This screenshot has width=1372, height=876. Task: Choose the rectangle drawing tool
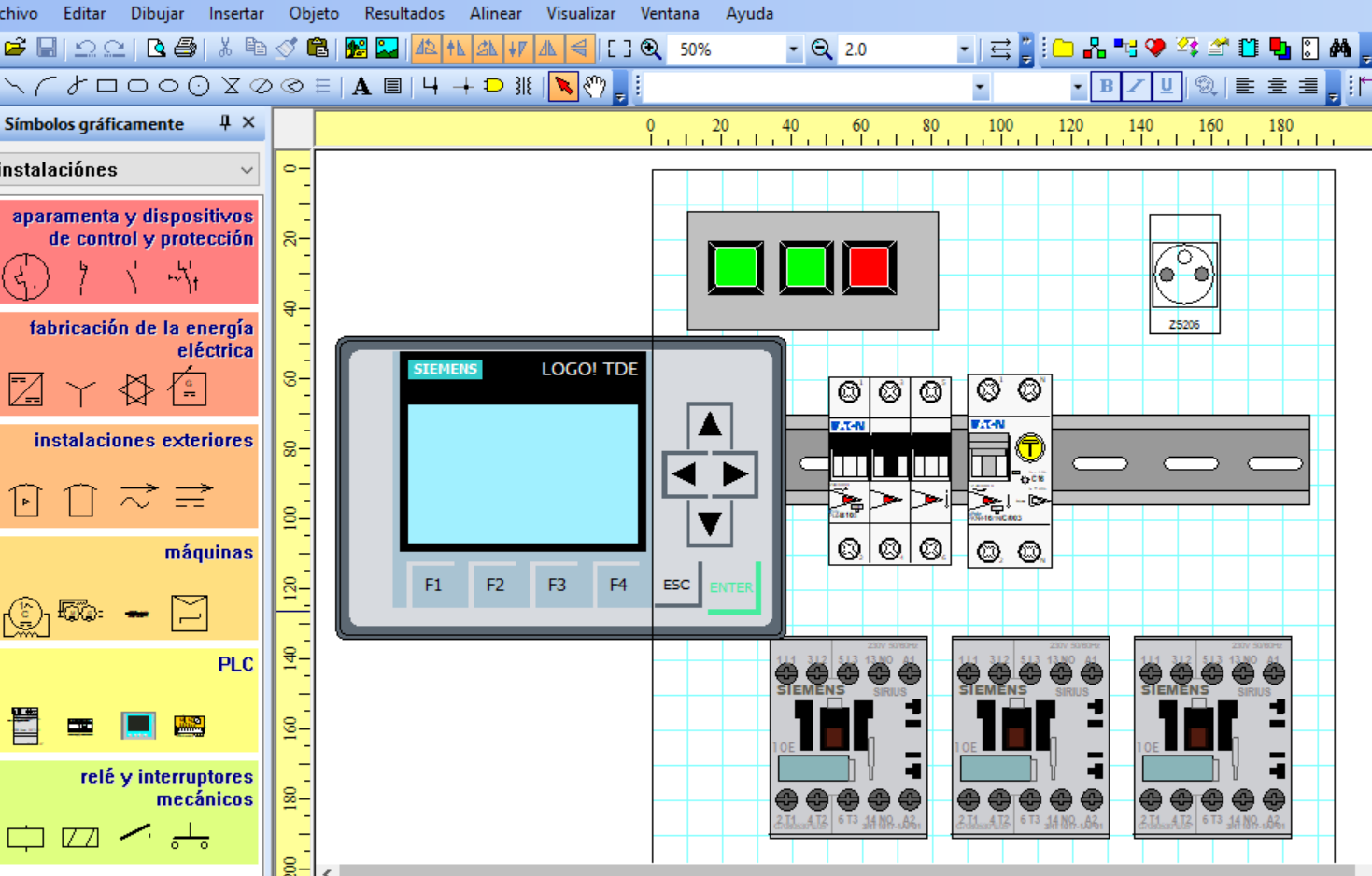point(106,87)
